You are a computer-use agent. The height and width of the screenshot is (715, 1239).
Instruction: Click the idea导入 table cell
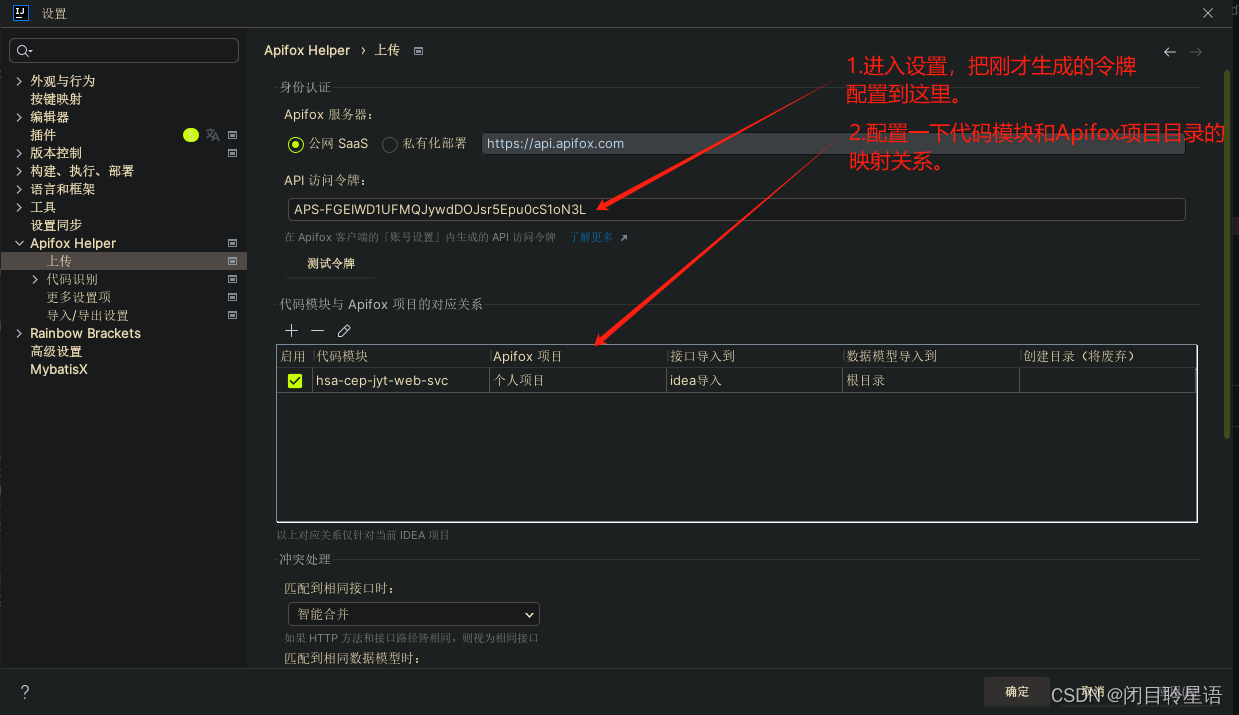[x=755, y=381]
